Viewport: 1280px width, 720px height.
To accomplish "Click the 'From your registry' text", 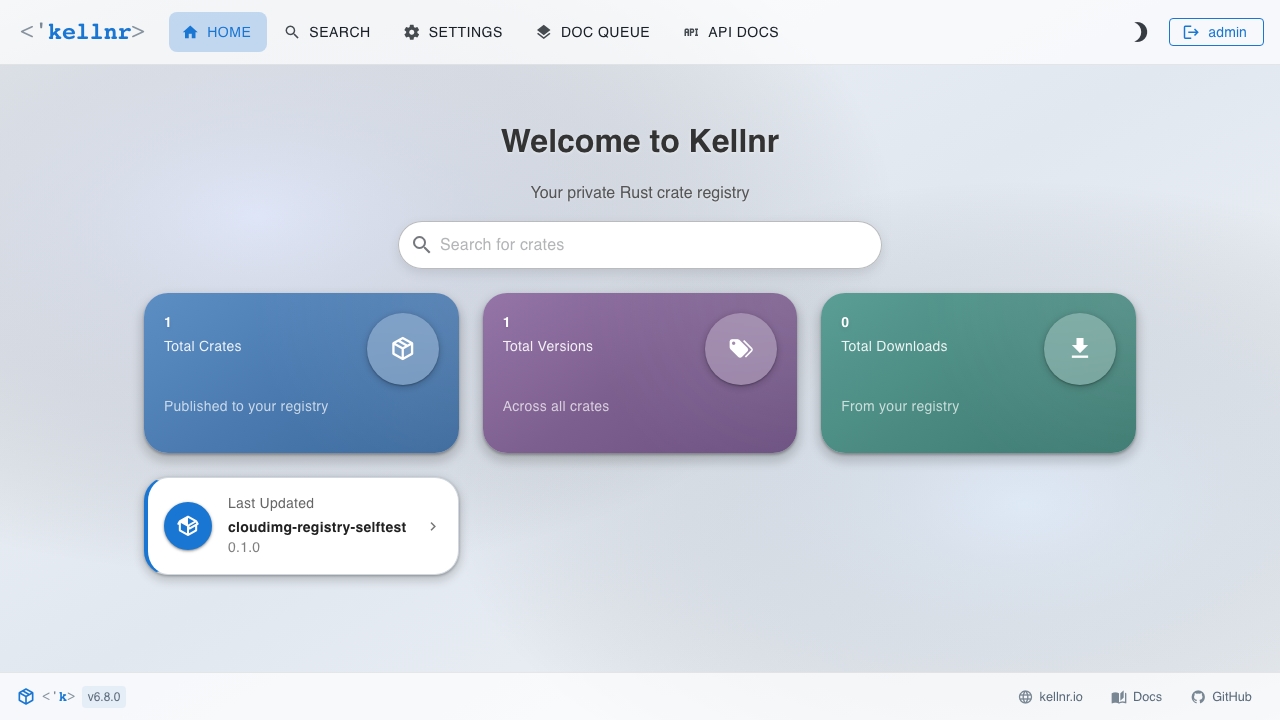I will pyautogui.click(x=900, y=406).
